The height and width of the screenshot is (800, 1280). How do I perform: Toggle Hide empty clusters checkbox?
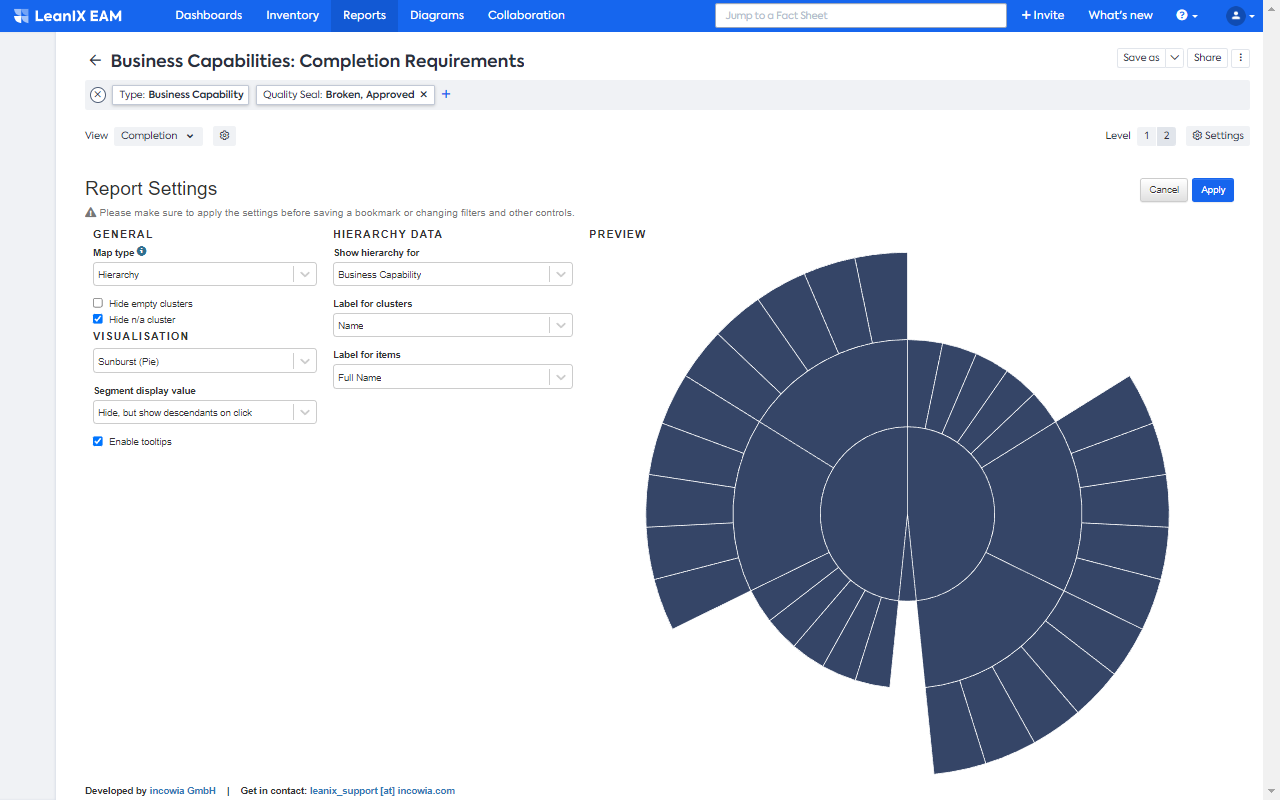pyautogui.click(x=98, y=303)
